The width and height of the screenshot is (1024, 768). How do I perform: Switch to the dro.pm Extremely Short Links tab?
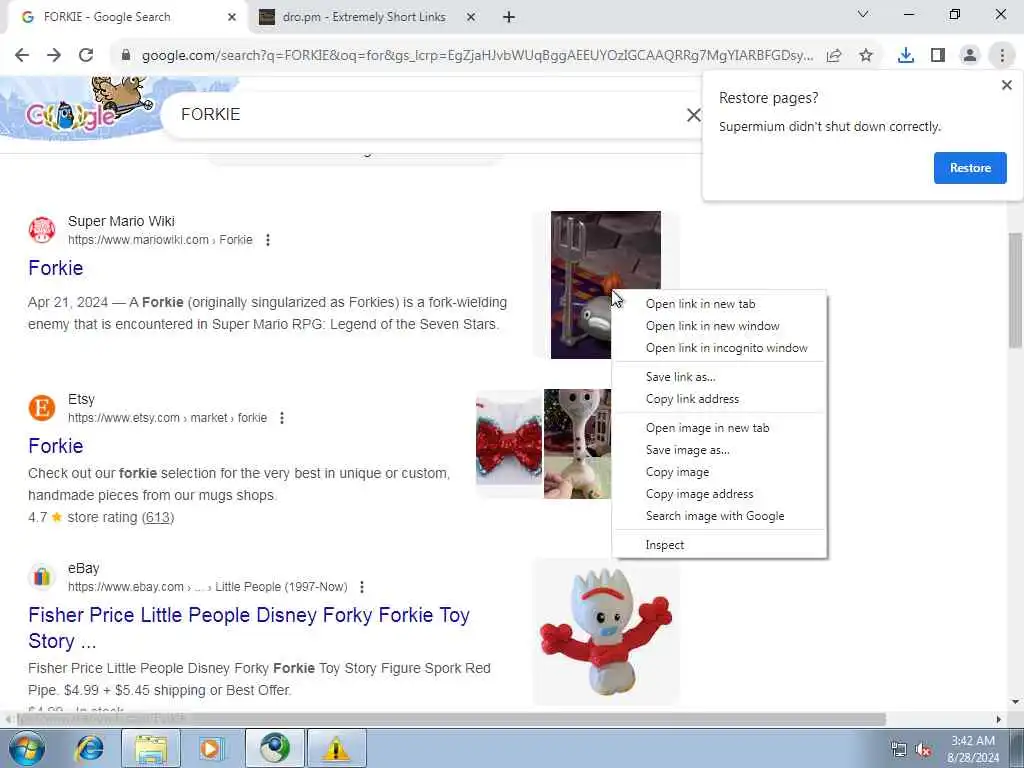[364, 17]
